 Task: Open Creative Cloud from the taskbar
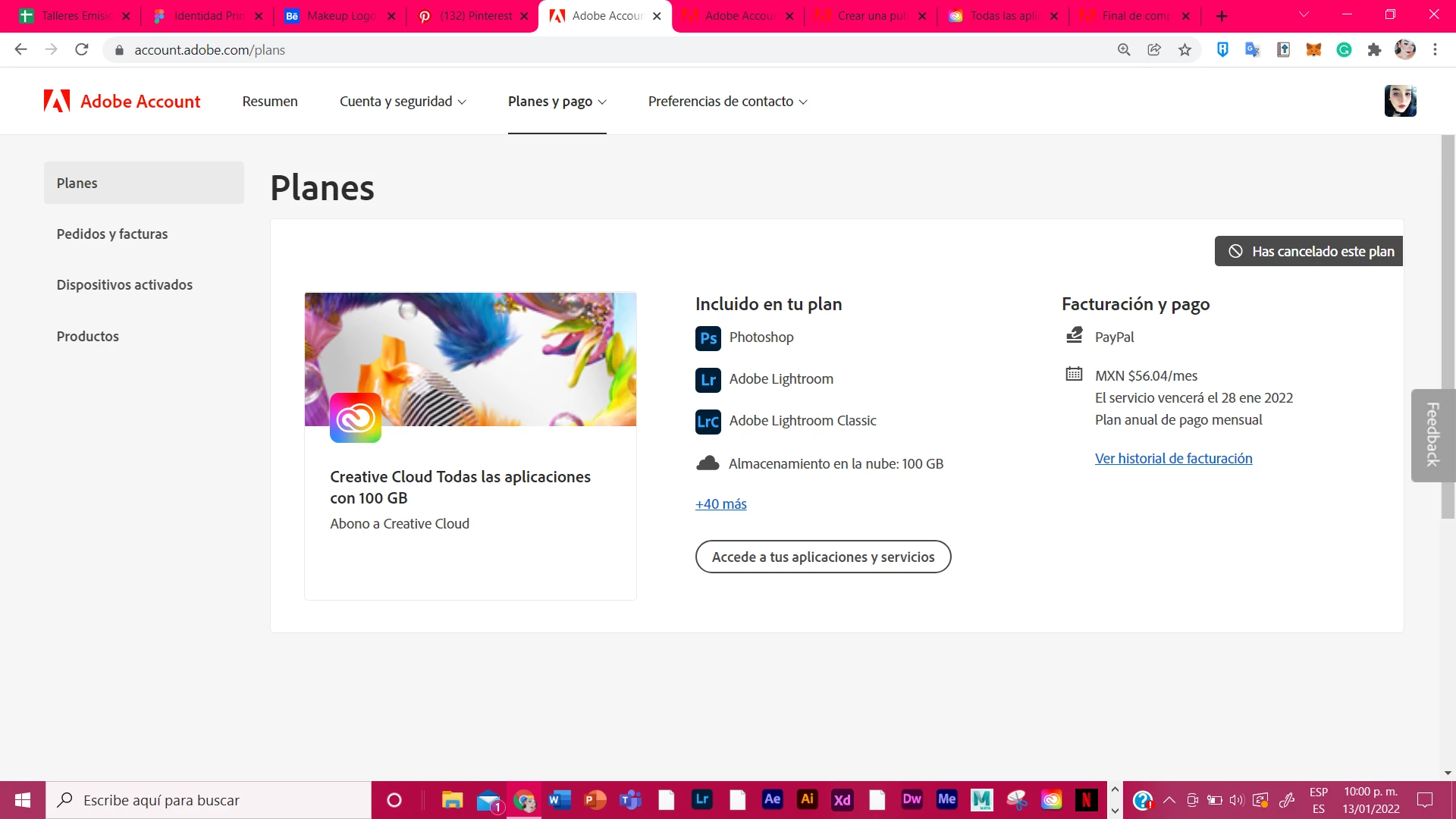coord(1051,799)
